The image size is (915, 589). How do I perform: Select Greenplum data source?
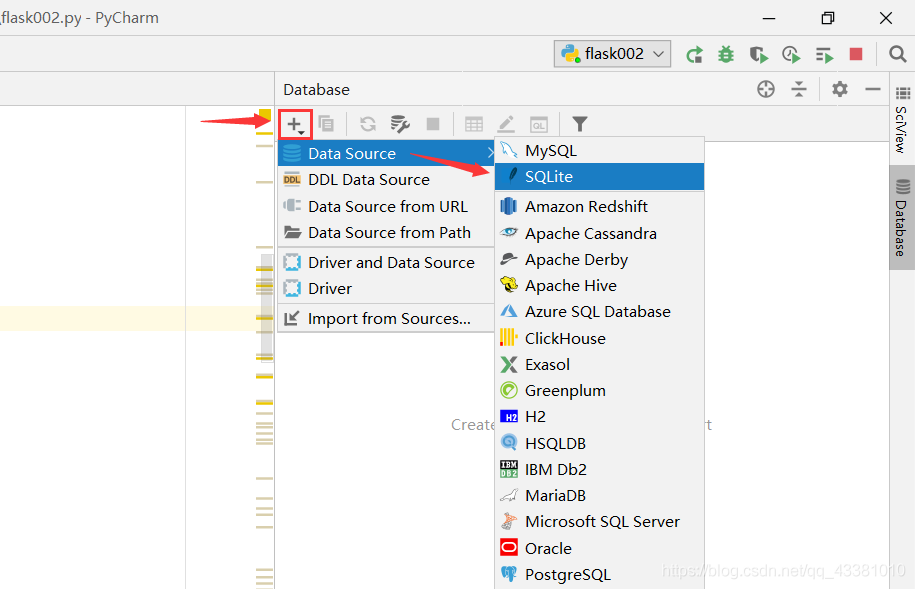[x=599, y=391]
